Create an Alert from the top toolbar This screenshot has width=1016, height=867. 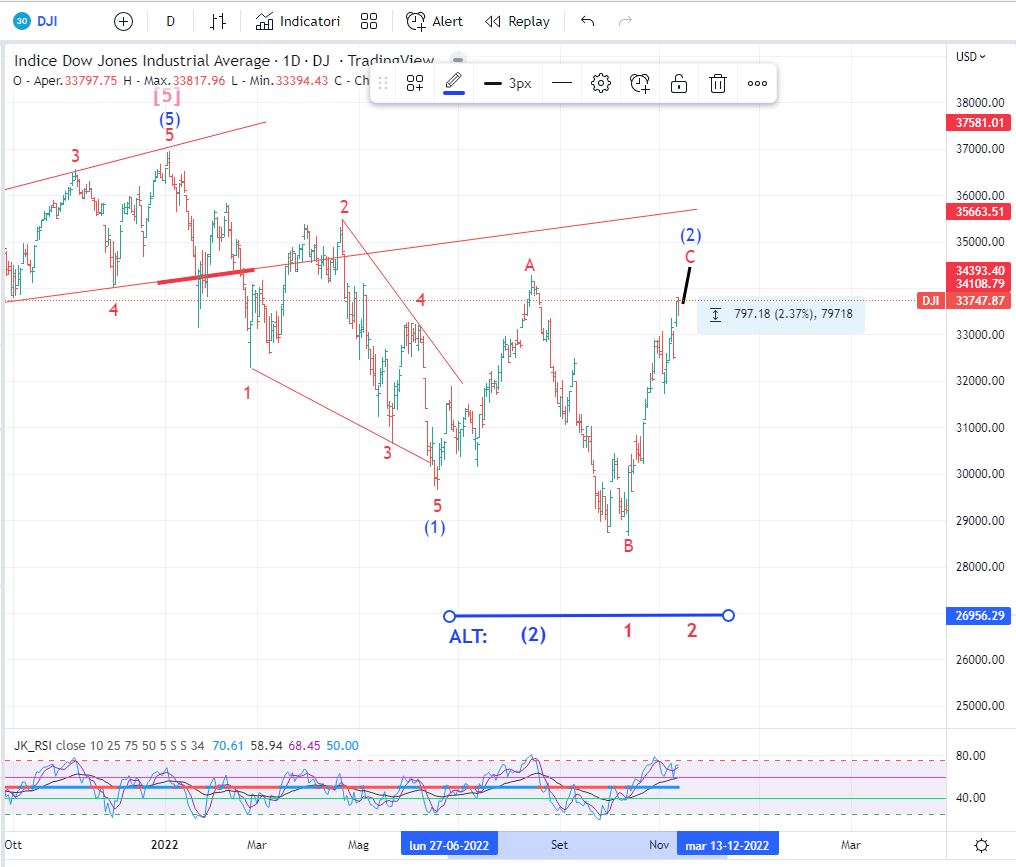pyautogui.click(x=434, y=21)
